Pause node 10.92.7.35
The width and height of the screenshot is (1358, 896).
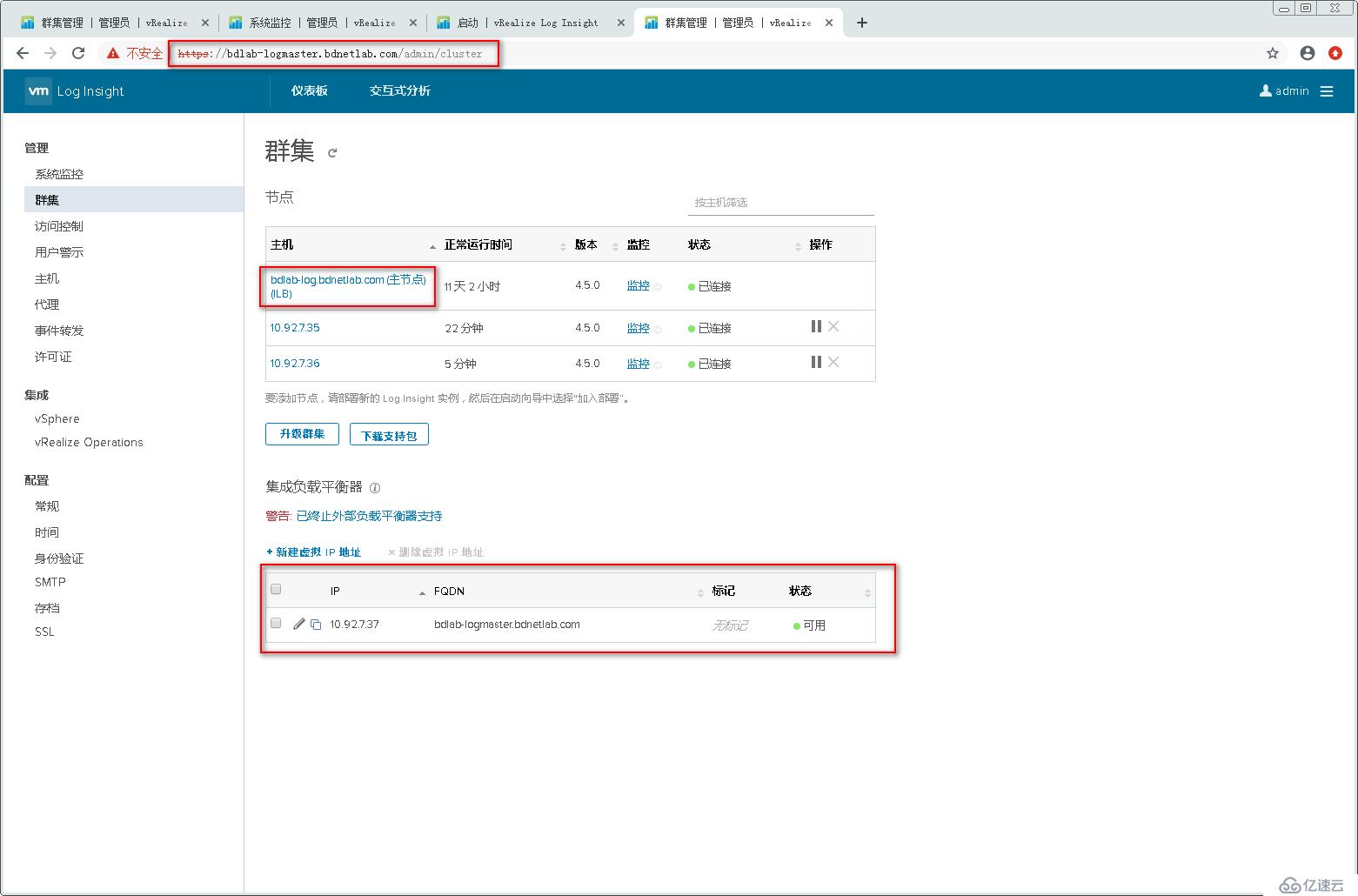[816, 326]
